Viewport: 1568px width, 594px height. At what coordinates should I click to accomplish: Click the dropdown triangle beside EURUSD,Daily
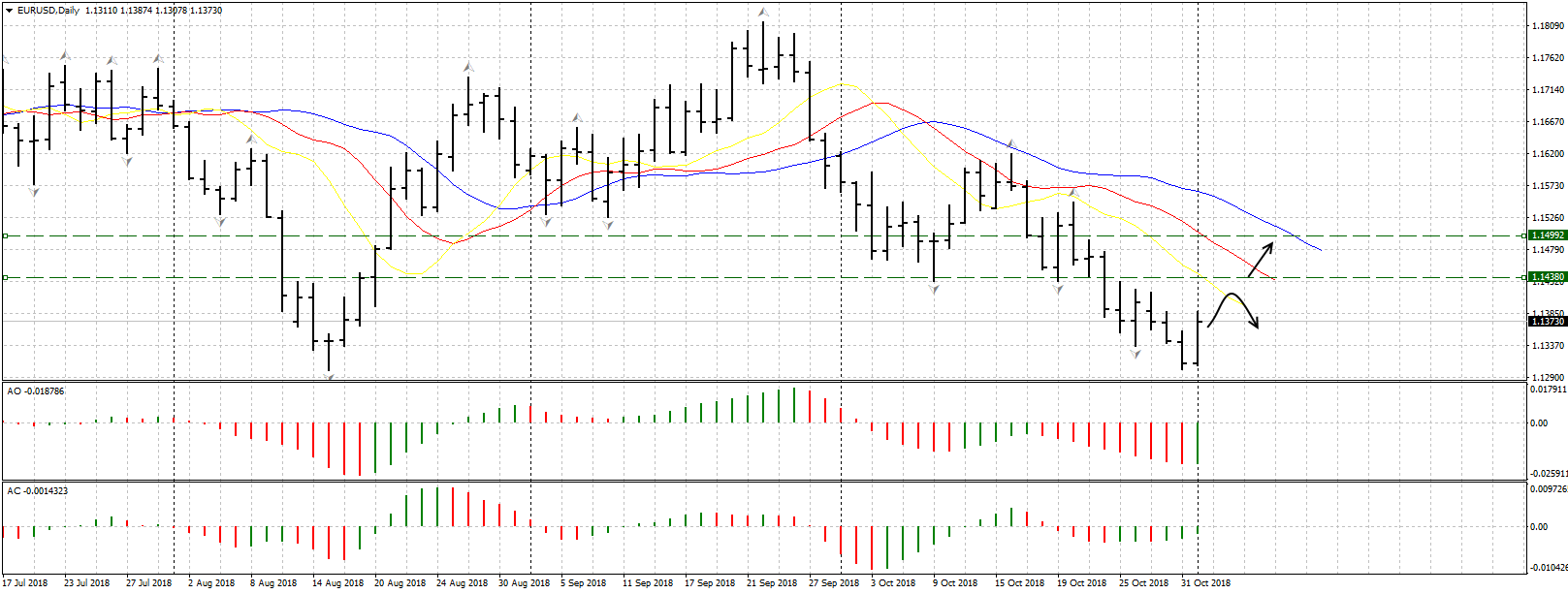point(9,11)
